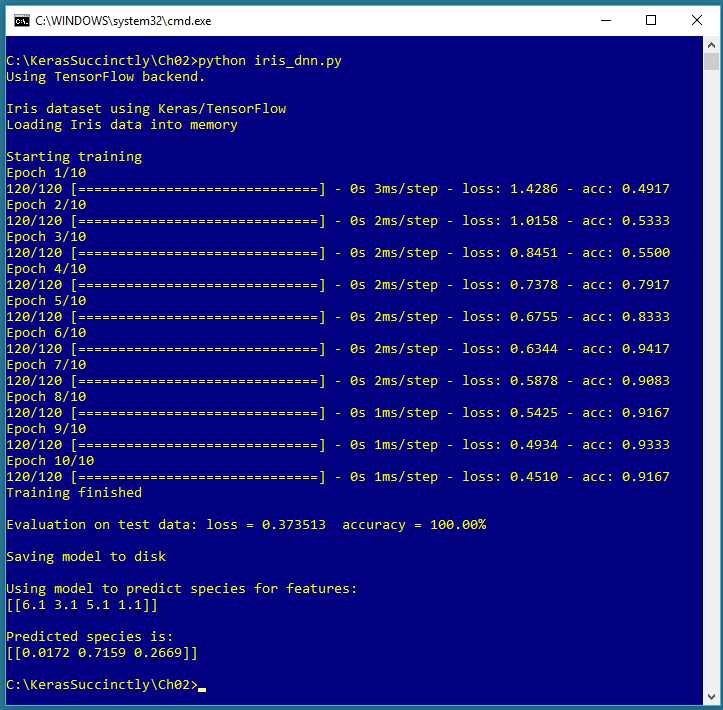Minimize the cmd.exe window
This screenshot has height=710, width=723.
coord(606,20)
